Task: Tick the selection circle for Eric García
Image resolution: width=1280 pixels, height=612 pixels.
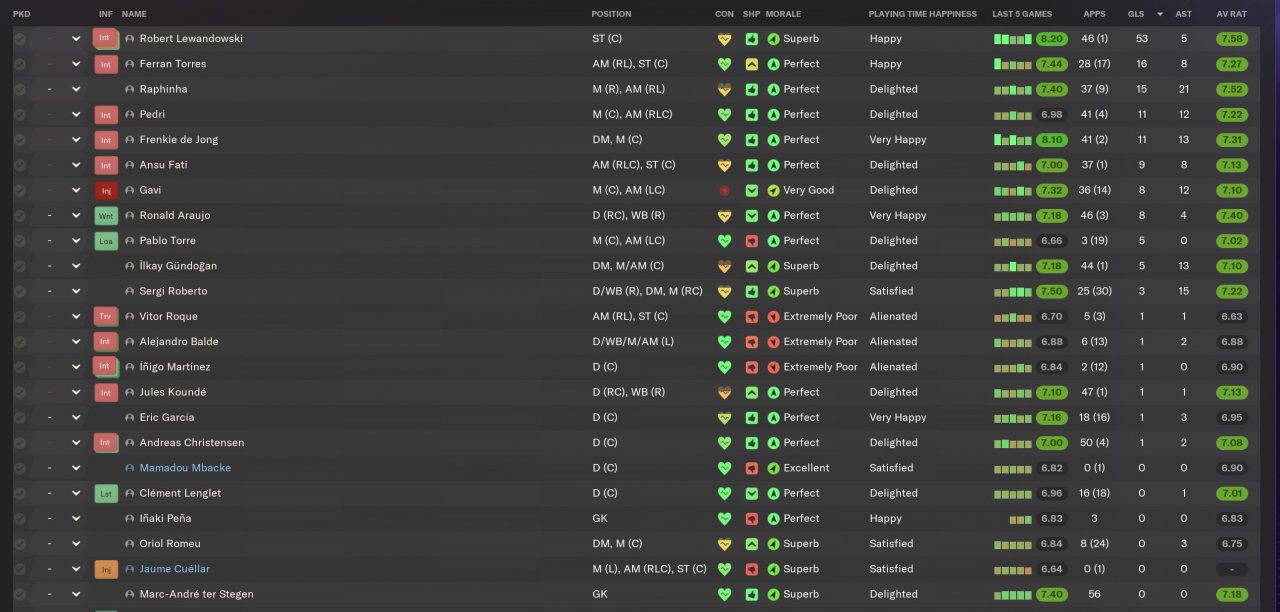Action: tap(19, 417)
